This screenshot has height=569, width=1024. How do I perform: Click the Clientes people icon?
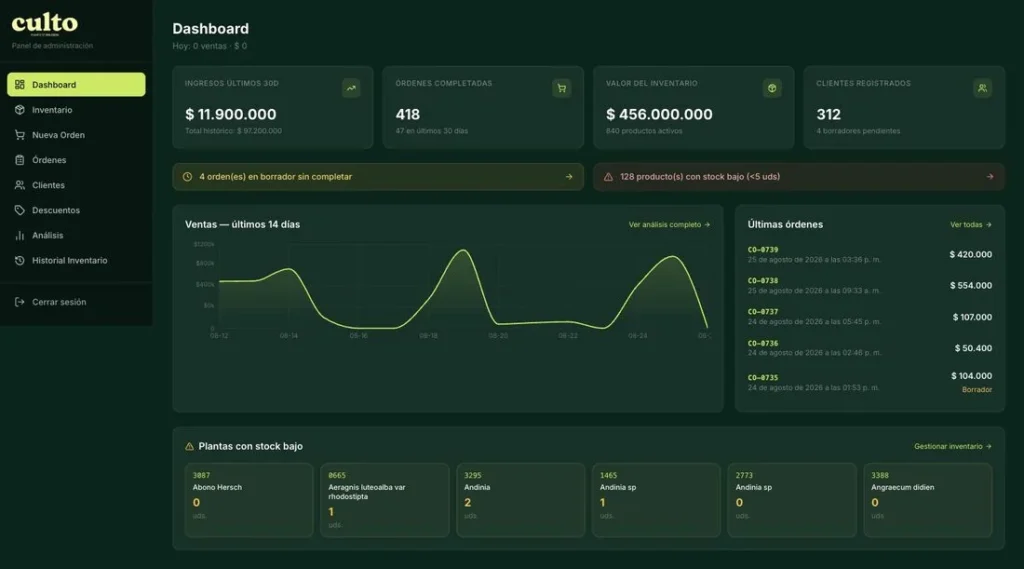click(20, 185)
